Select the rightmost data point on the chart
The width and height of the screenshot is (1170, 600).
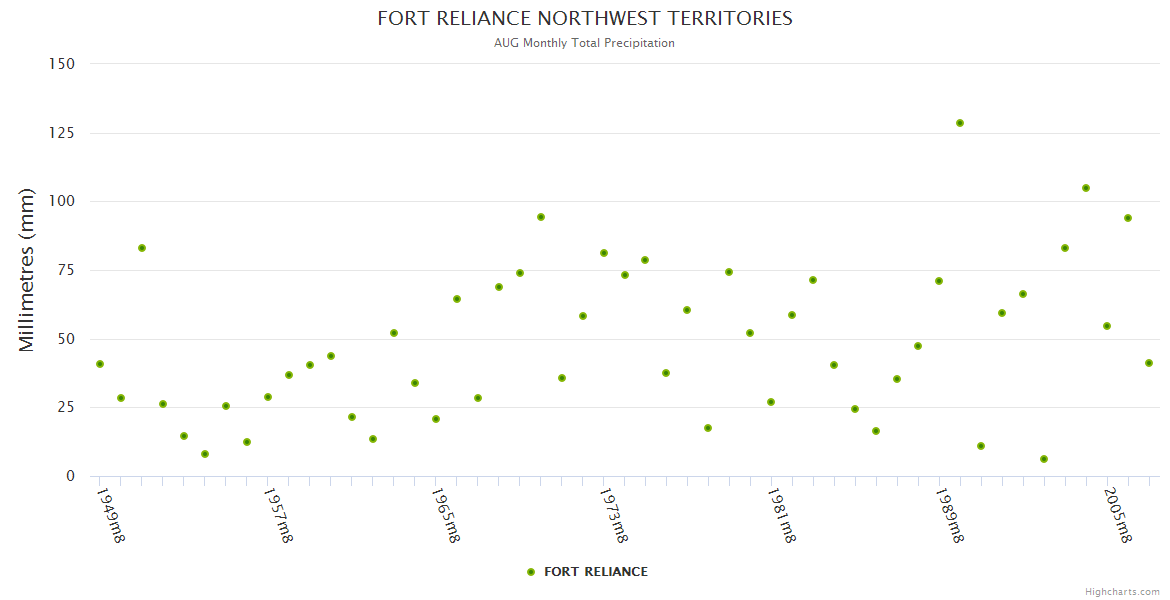1149,363
